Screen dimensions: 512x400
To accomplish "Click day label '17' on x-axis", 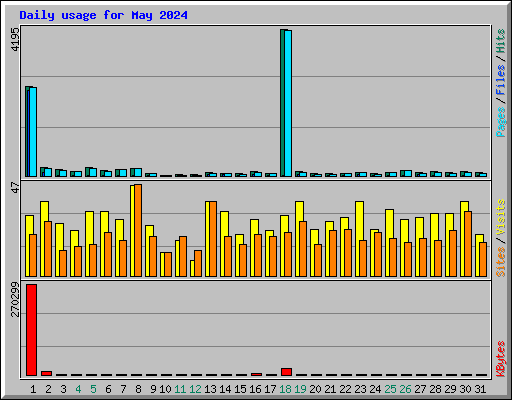I will pyautogui.click(x=270, y=389).
